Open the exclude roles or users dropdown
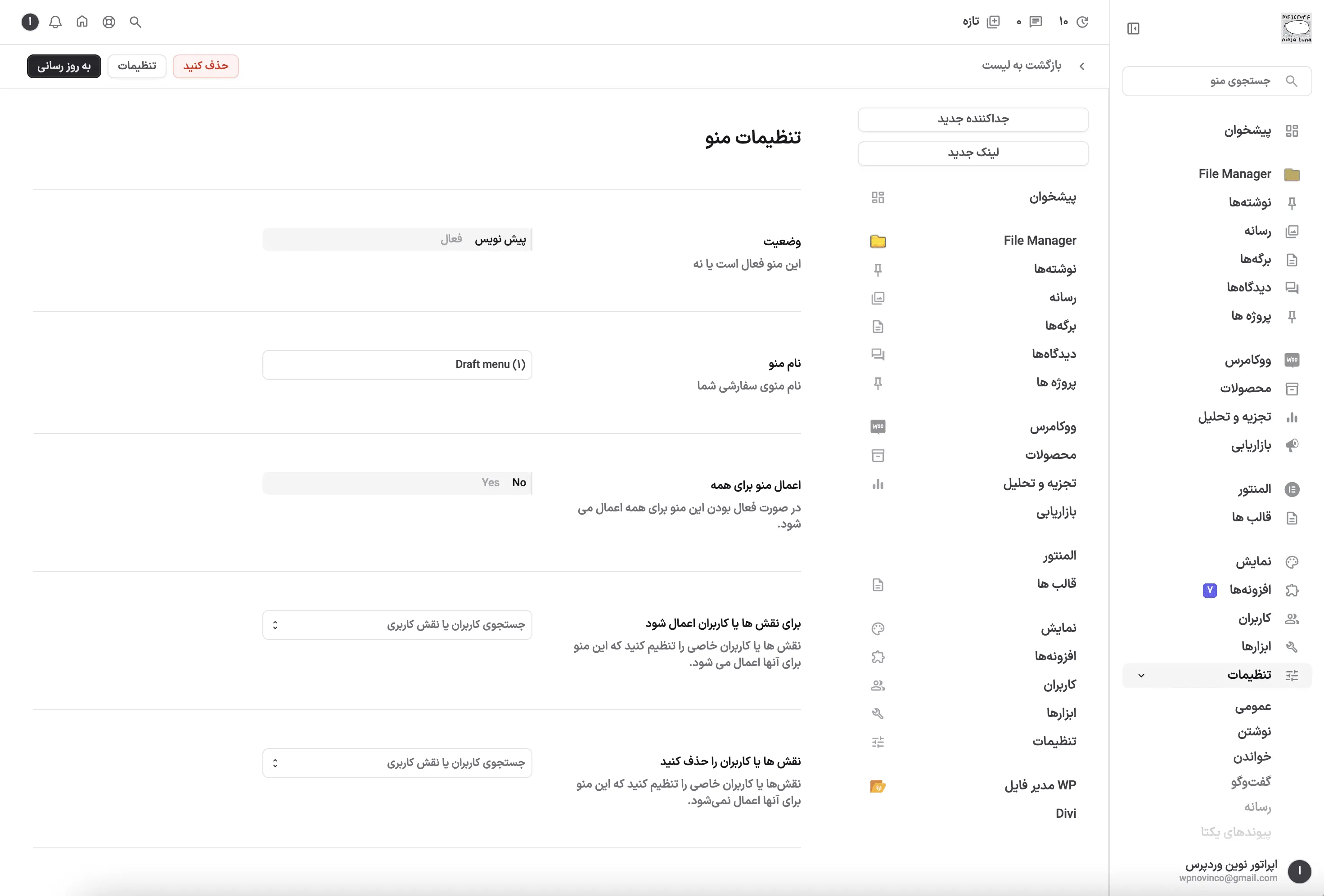1324x896 pixels. 397,763
